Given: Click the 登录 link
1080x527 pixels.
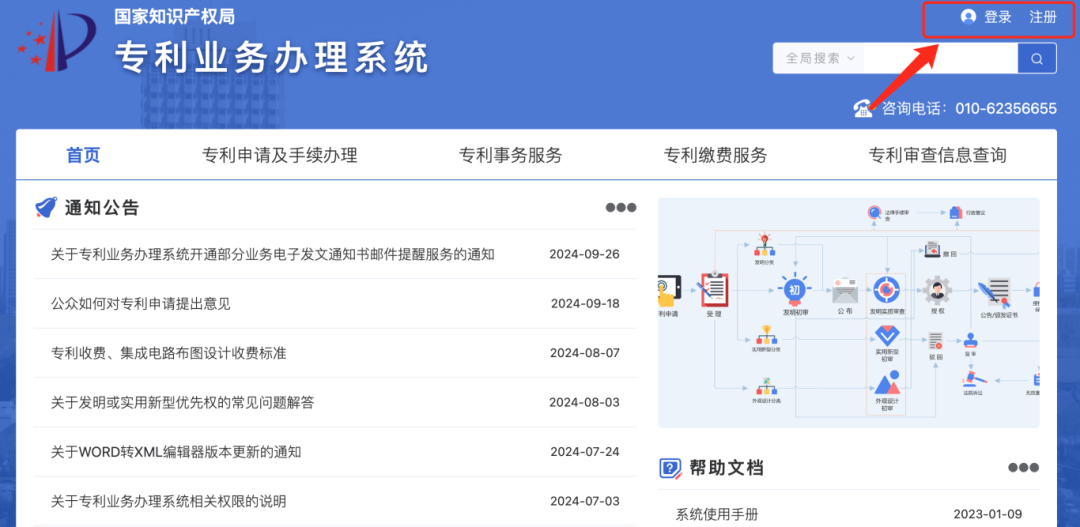Looking at the screenshot, I should (998, 17).
